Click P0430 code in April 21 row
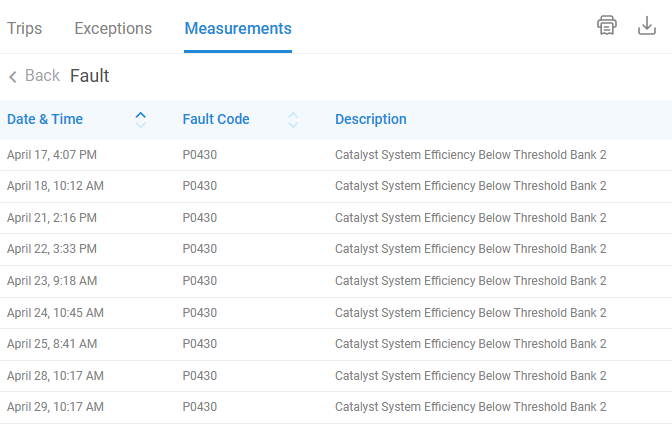 200,218
